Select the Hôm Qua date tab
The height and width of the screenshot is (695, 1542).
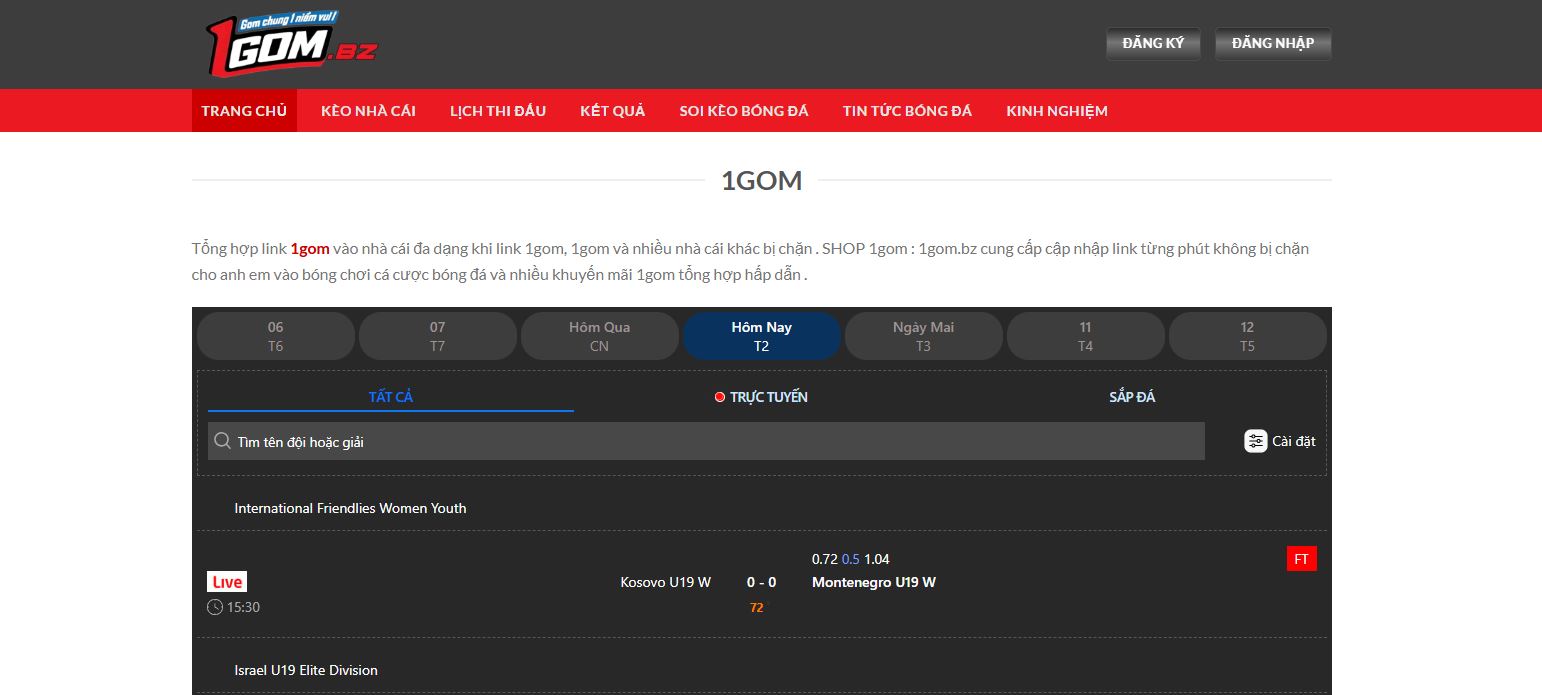599,336
